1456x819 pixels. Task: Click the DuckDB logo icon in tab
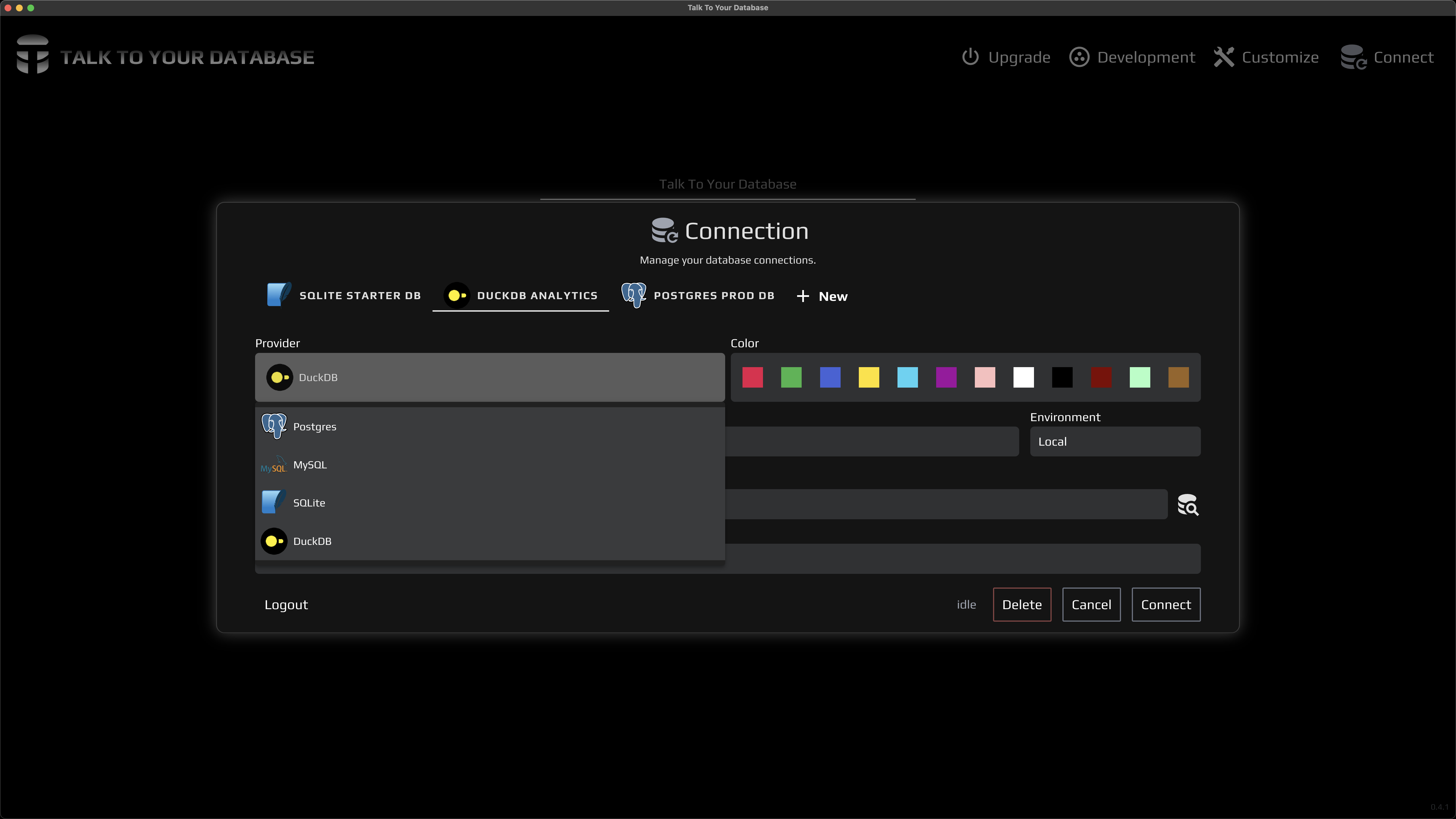[x=457, y=295]
